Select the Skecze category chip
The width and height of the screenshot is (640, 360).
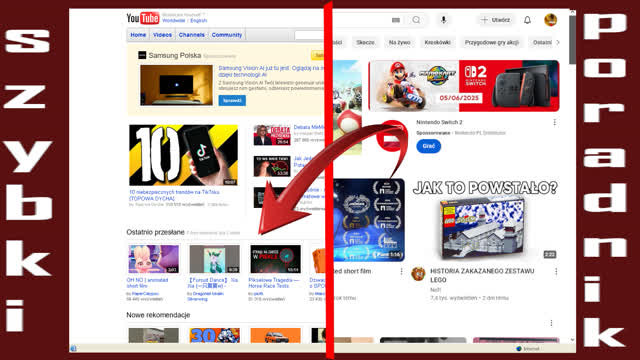[365, 42]
